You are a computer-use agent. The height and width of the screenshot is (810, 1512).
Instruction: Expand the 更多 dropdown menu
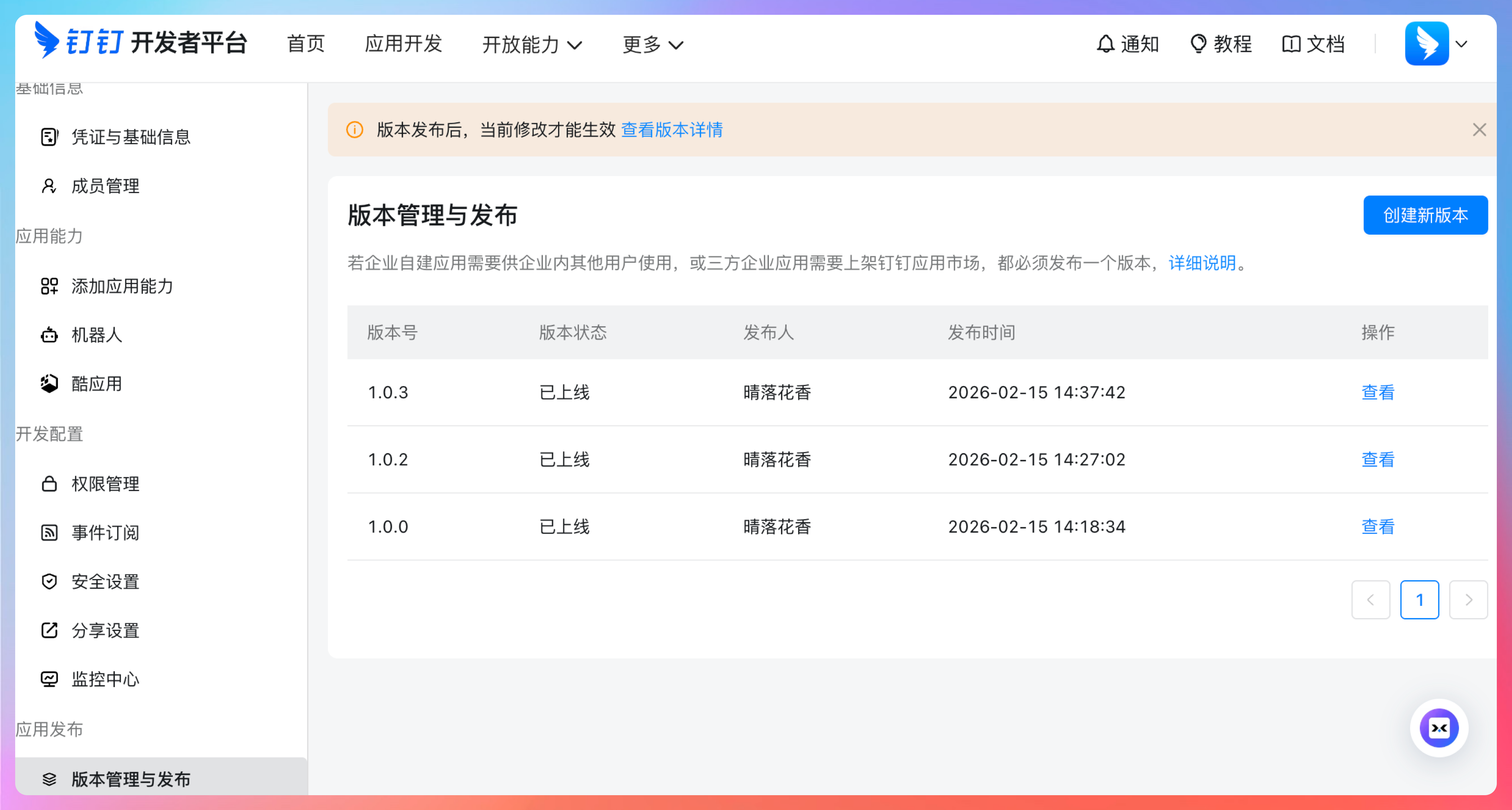[653, 44]
